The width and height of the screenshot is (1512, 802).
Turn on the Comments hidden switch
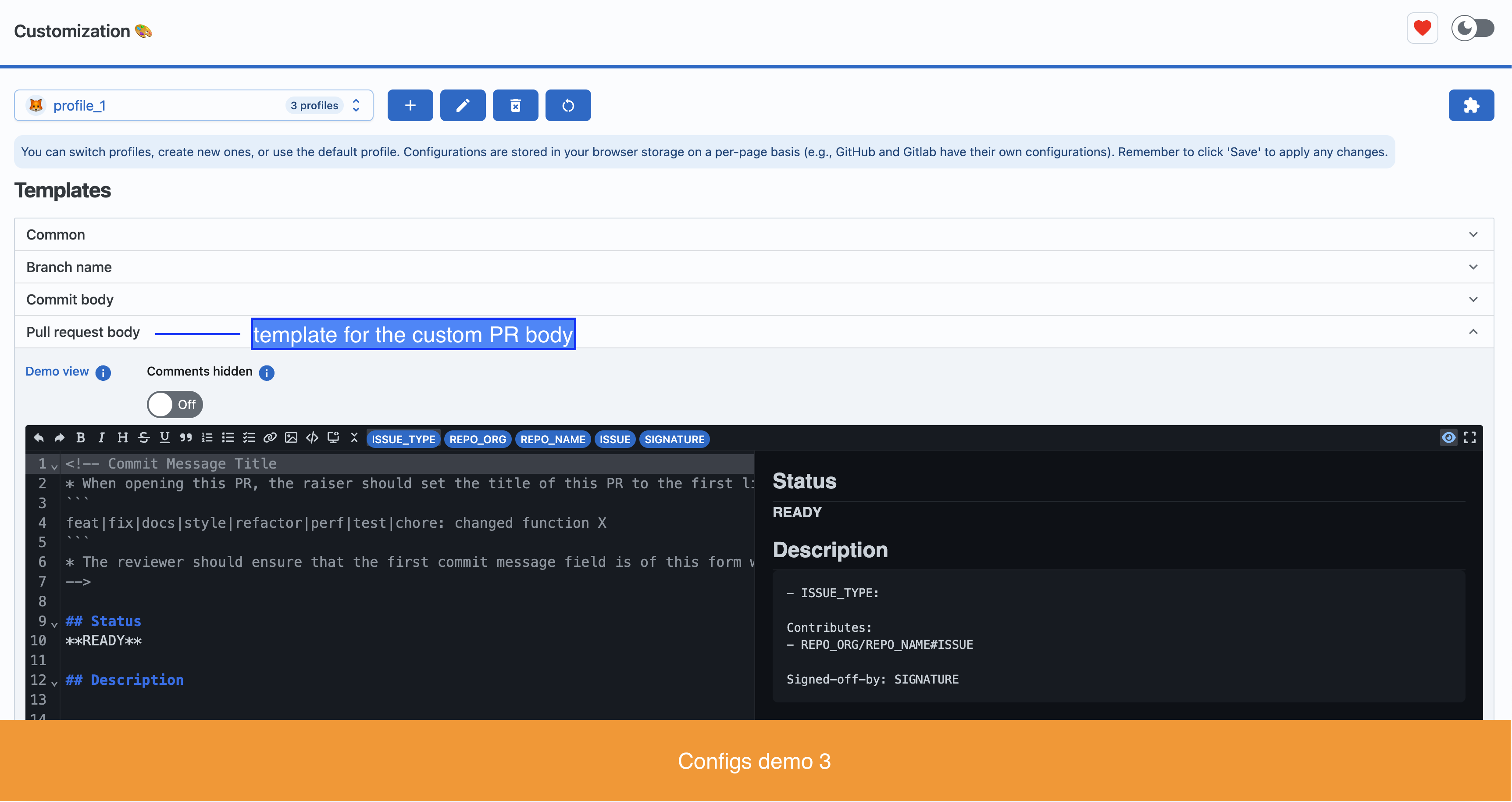click(x=175, y=405)
